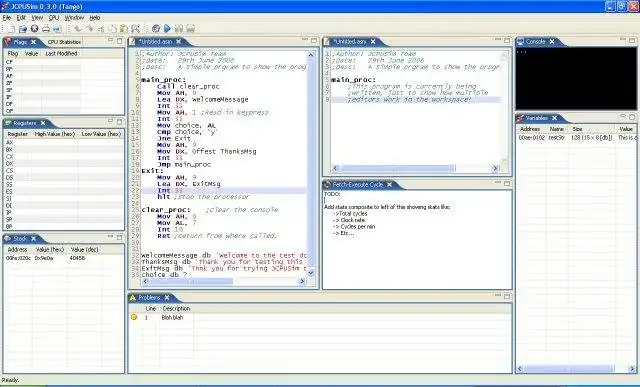
Task: Open the Window menu
Action: (74, 18)
